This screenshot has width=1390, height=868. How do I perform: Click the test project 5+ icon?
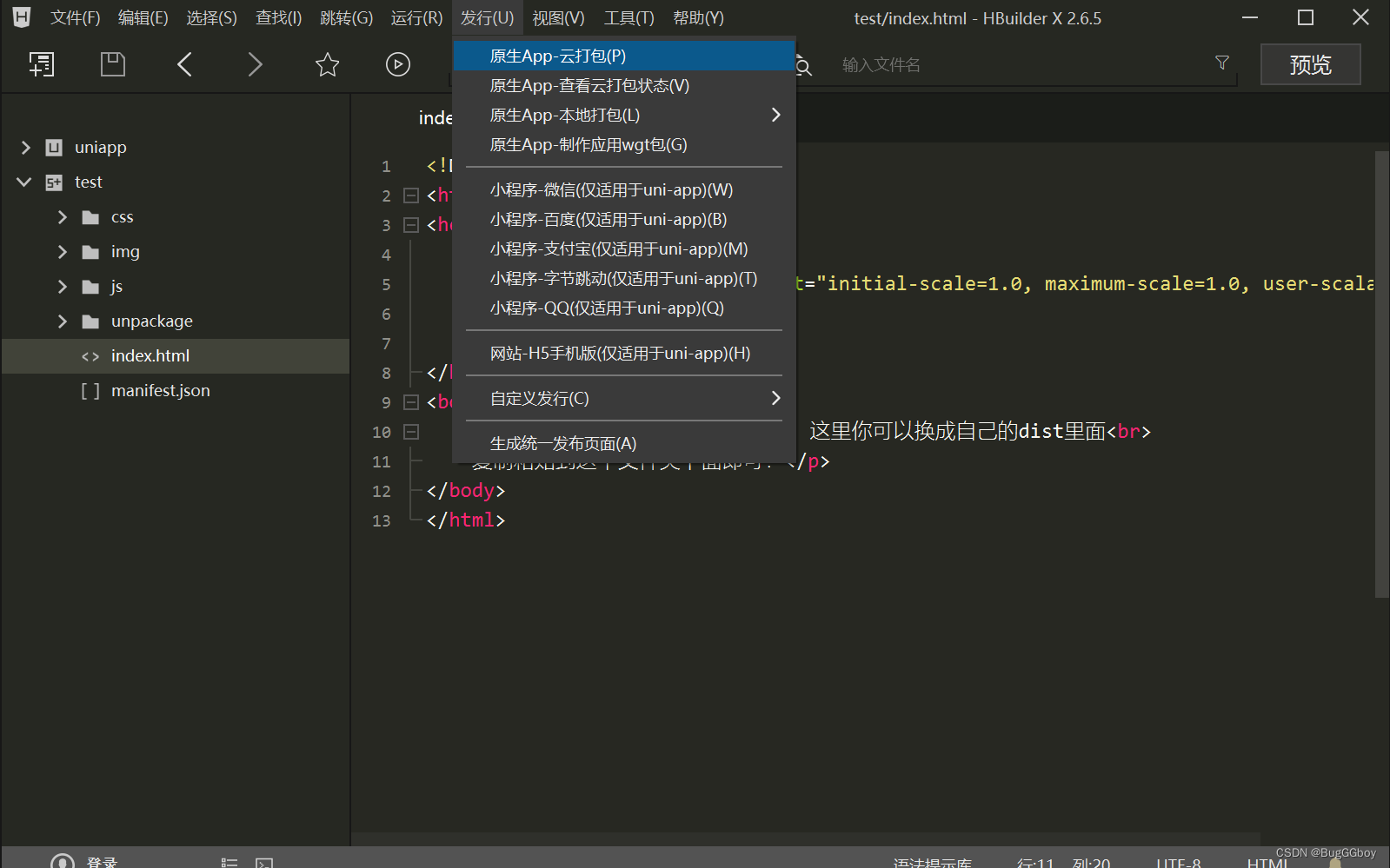(x=54, y=182)
